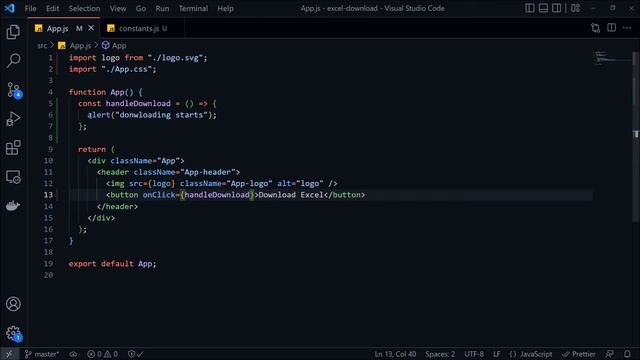Click the import "./App.css" line

[112, 69]
